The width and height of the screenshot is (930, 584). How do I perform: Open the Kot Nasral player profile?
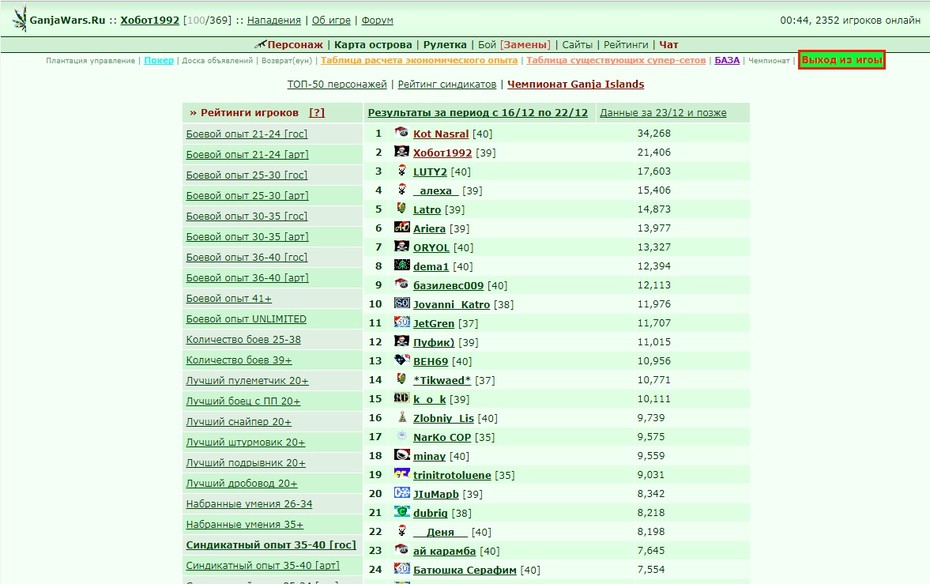[x=441, y=134]
